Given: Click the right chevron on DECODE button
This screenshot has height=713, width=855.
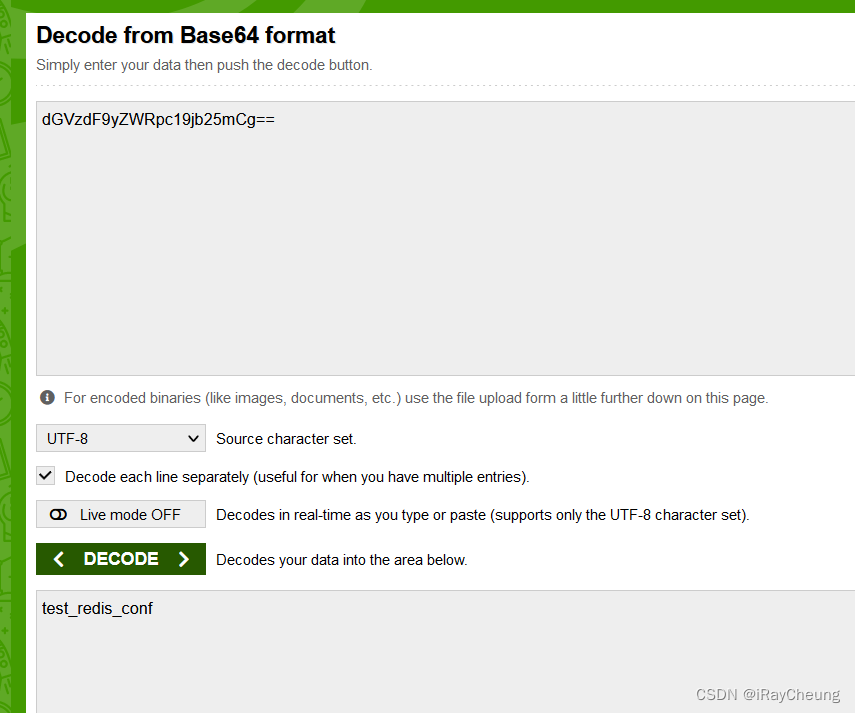Looking at the screenshot, I should click(184, 559).
